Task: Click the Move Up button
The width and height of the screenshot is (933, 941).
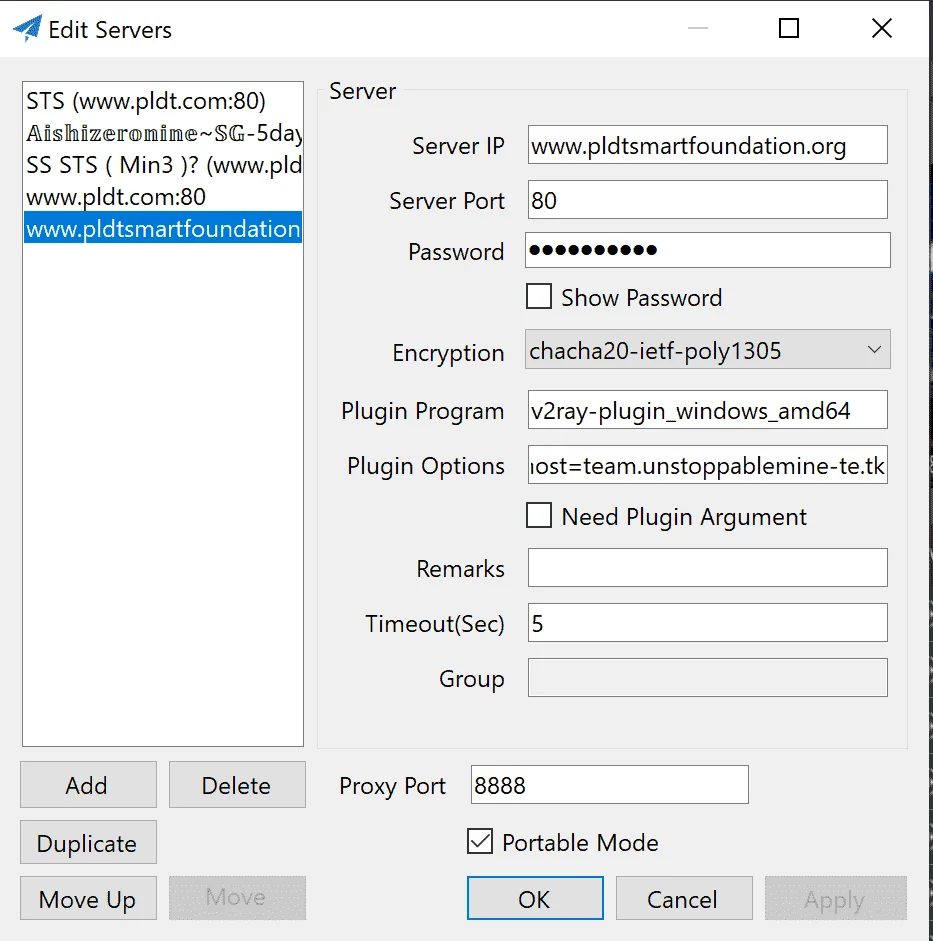Action: pyautogui.click(x=88, y=898)
